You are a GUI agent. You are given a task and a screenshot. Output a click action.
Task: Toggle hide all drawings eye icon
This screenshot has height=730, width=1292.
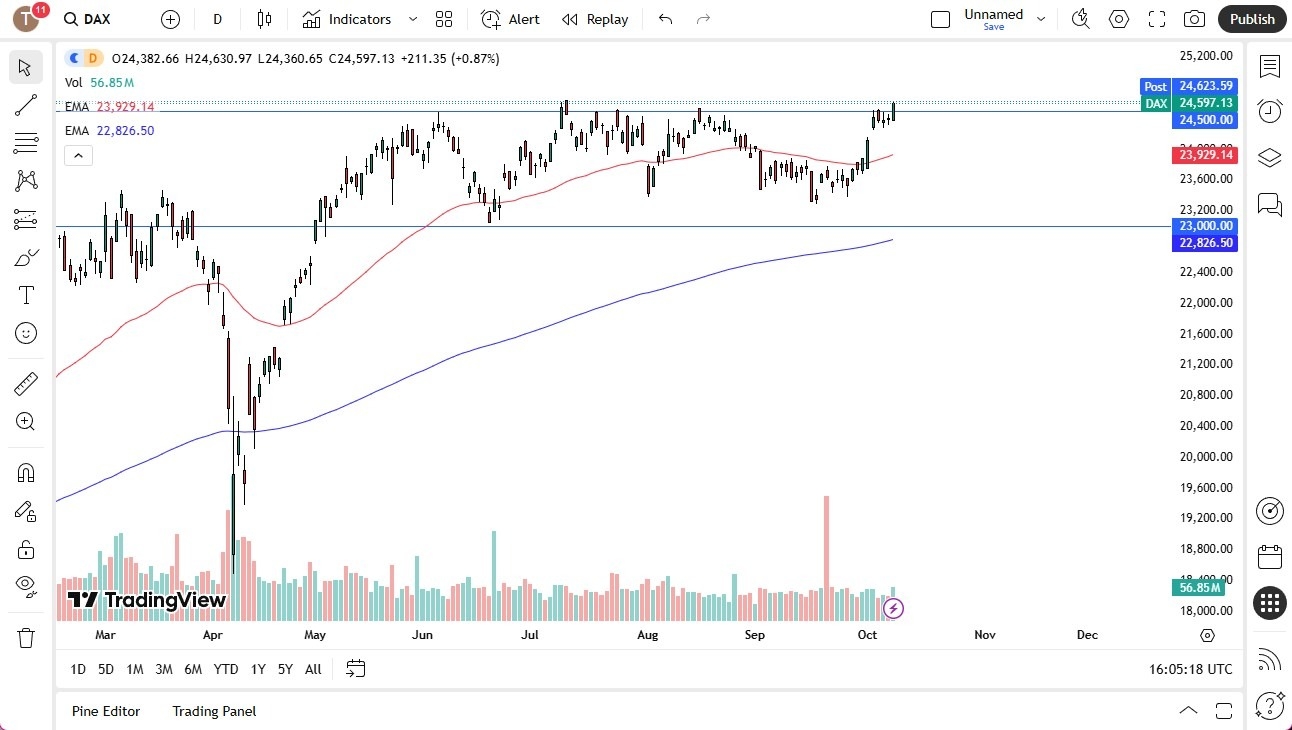click(x=25, y=587)
